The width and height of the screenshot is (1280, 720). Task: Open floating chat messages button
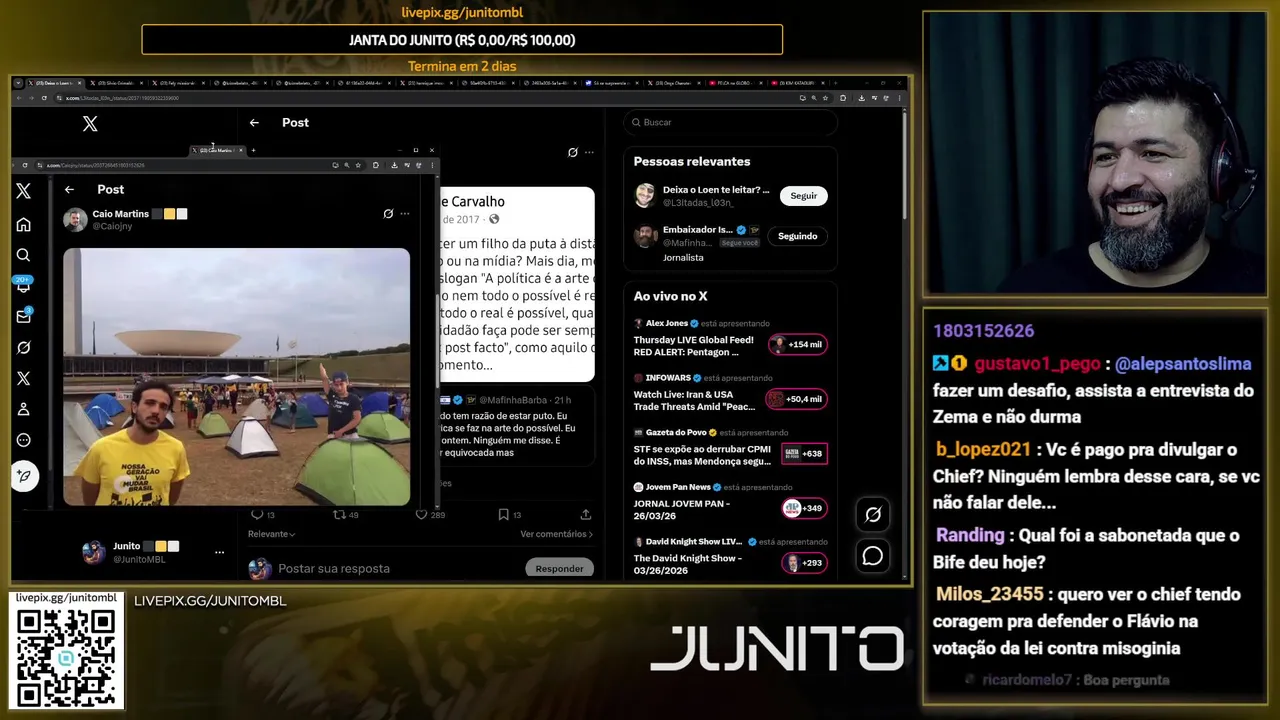pyautogui.click(x=873, y=556)
